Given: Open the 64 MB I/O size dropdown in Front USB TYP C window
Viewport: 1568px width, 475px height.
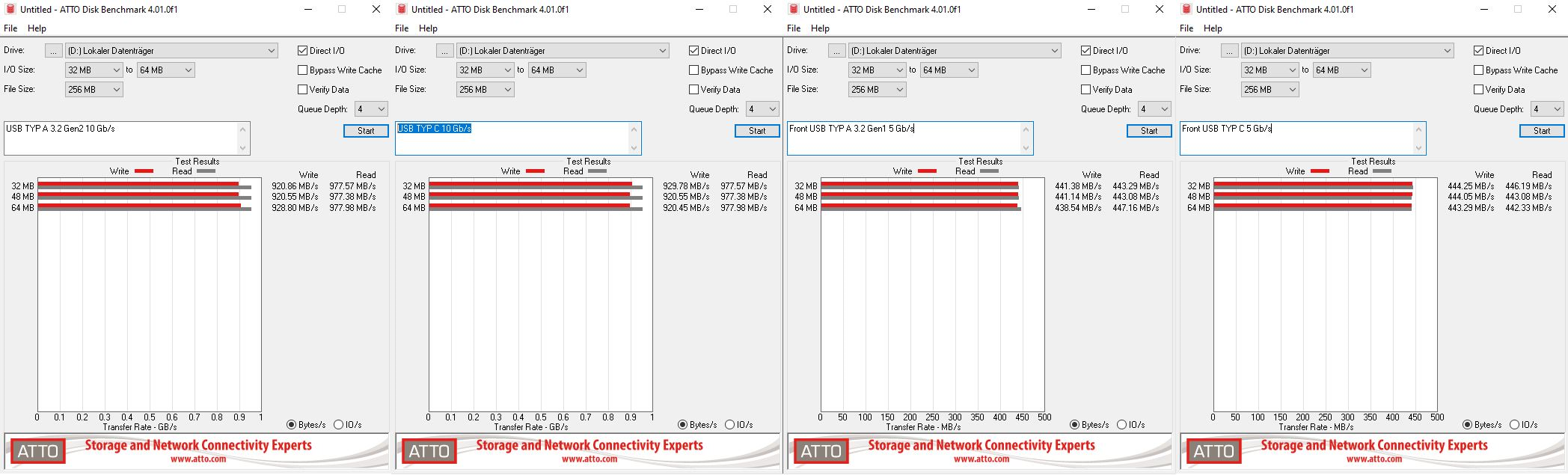Looking at the screenshot, I should tap(1342, 70).
